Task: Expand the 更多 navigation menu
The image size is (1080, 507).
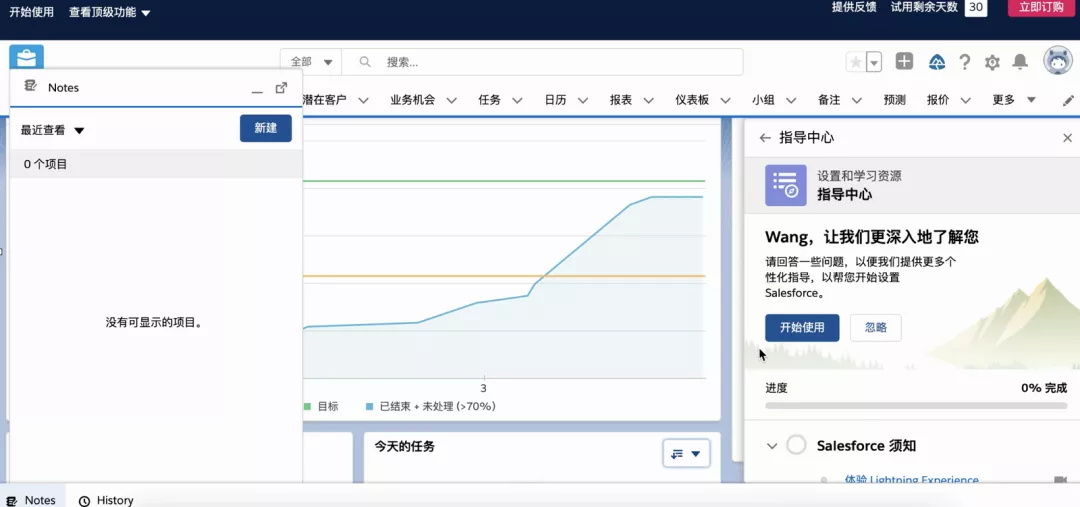Action: pos(1014,100)
